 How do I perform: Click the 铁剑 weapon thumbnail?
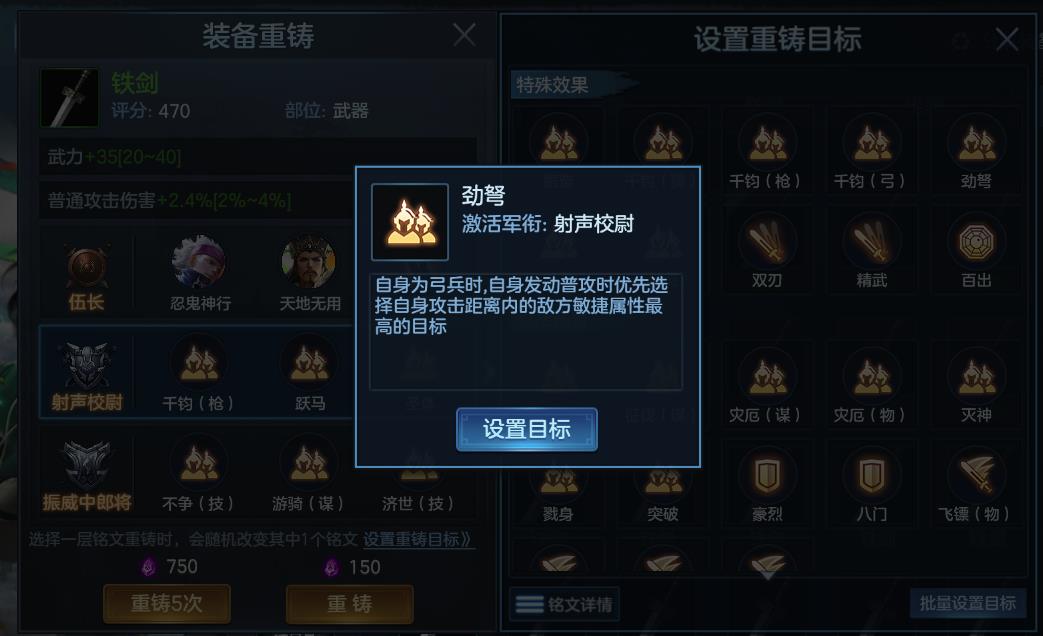click(x=69, y=98)
